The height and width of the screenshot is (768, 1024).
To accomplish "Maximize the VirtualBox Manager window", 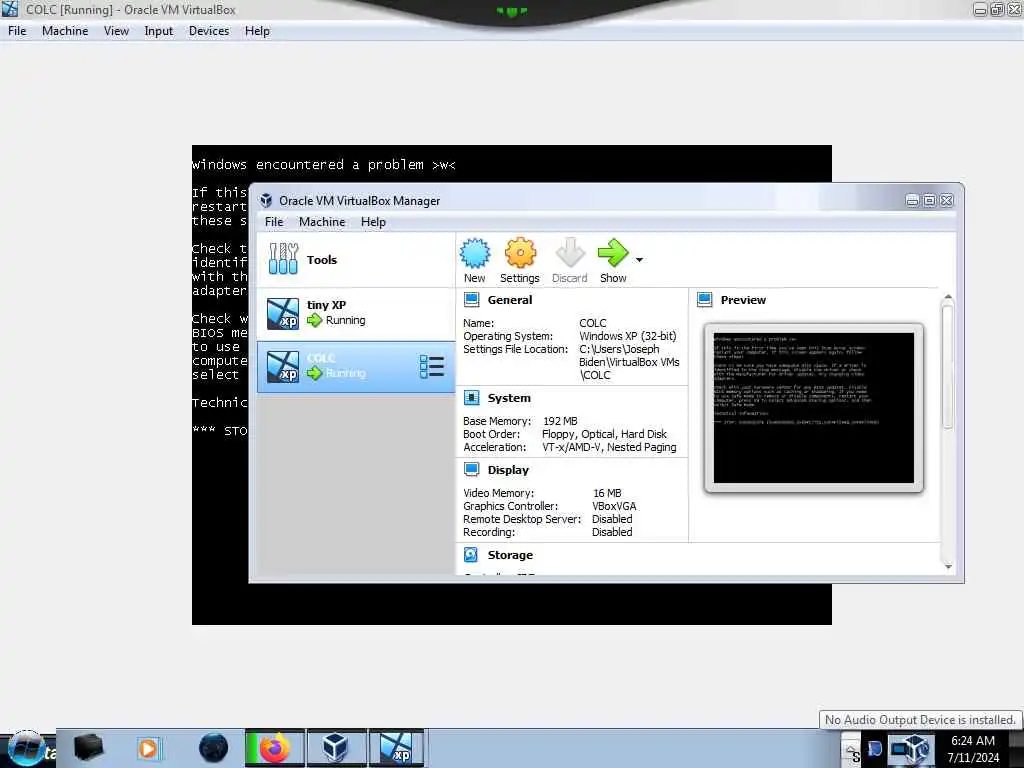I will tap(929, 200).
